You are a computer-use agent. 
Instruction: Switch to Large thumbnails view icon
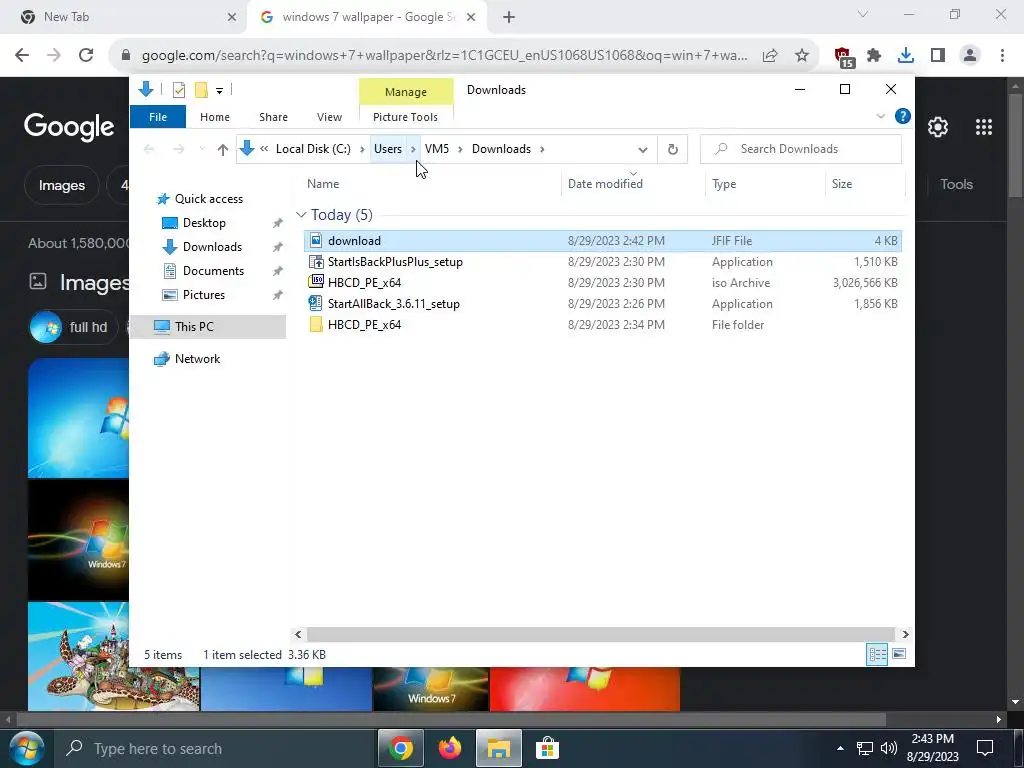click(x=899, y=654)
